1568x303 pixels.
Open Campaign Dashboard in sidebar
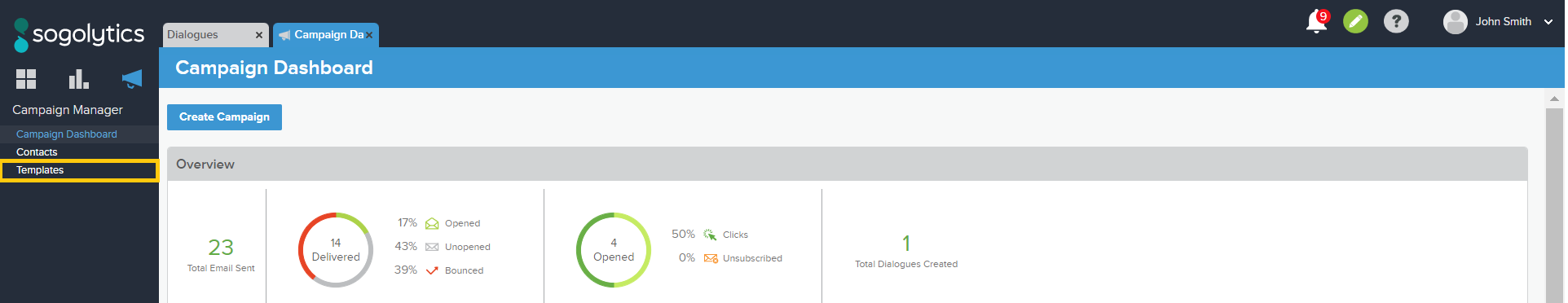[67, 134]
